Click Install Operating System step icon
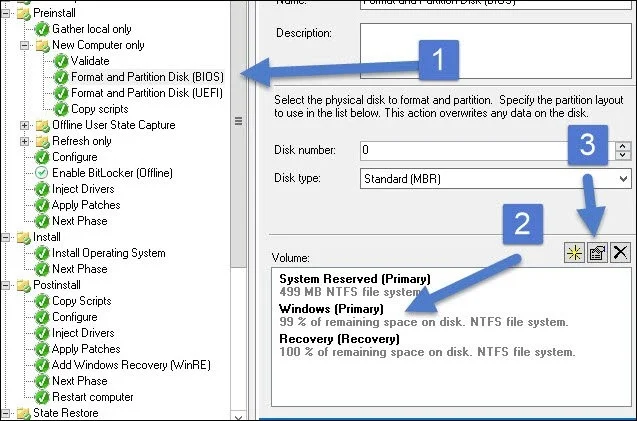Image resolution: width=637 pixels, height=421 pixels. click(42, 253)
